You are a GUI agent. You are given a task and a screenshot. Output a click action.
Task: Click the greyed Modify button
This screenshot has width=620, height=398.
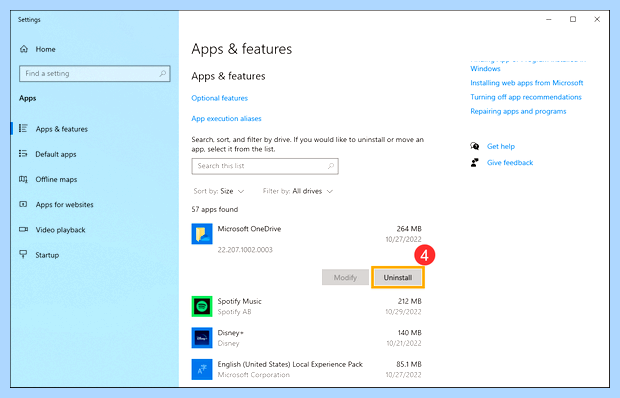click(x=345, y=277)
